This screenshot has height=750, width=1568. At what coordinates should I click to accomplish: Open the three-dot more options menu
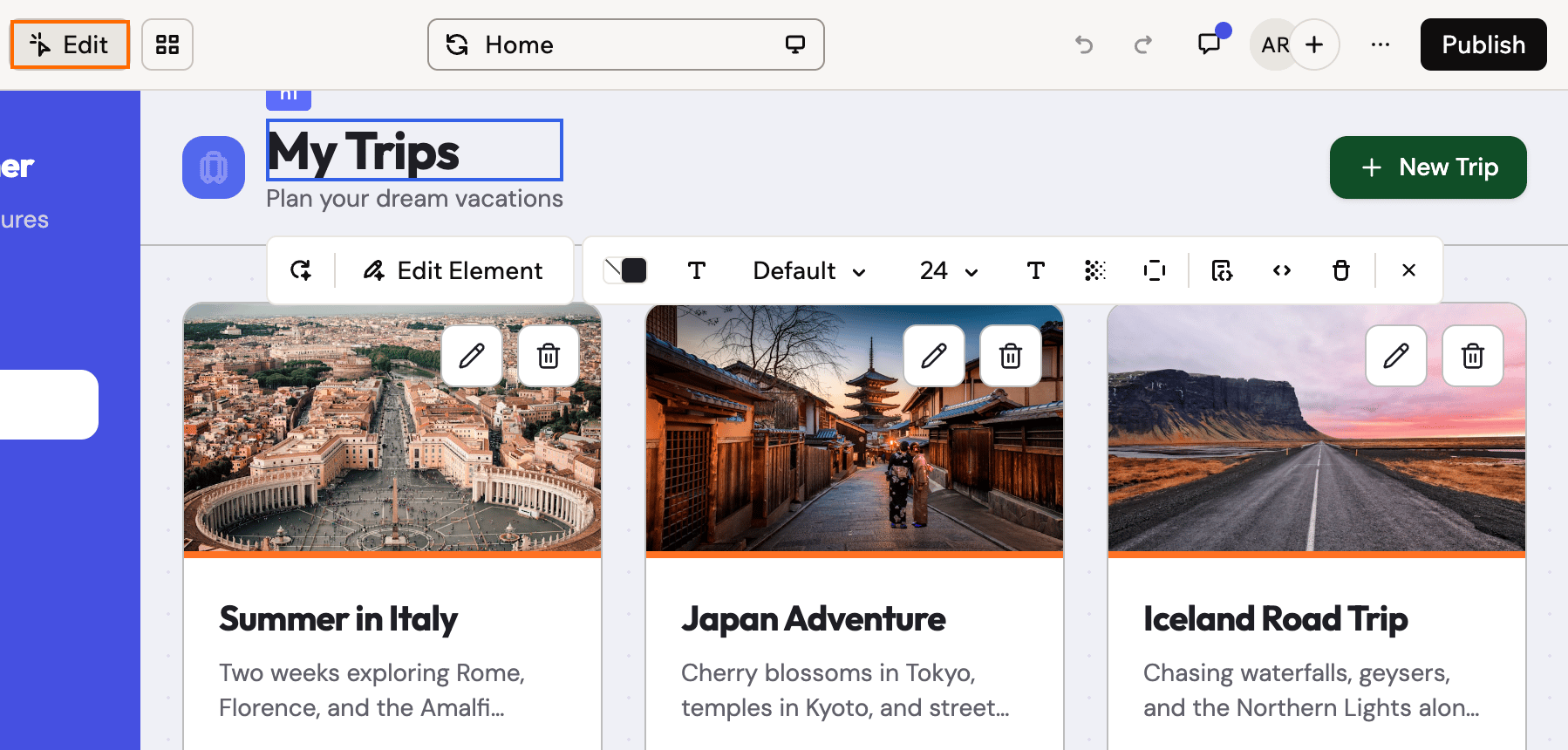point(1380,44)
